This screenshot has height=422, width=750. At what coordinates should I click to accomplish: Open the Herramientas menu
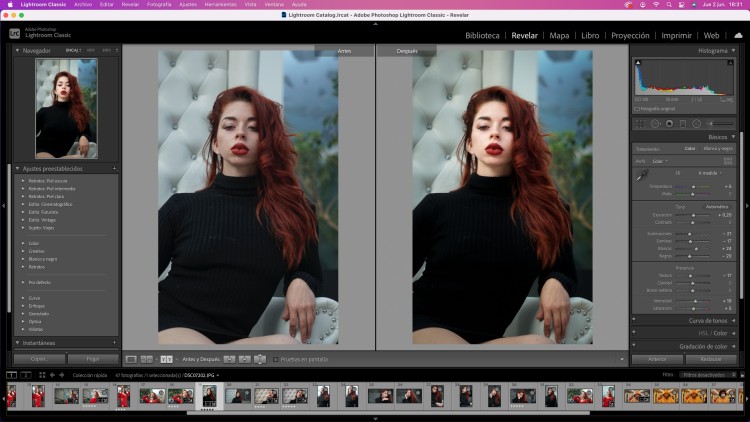pos(221,4)
